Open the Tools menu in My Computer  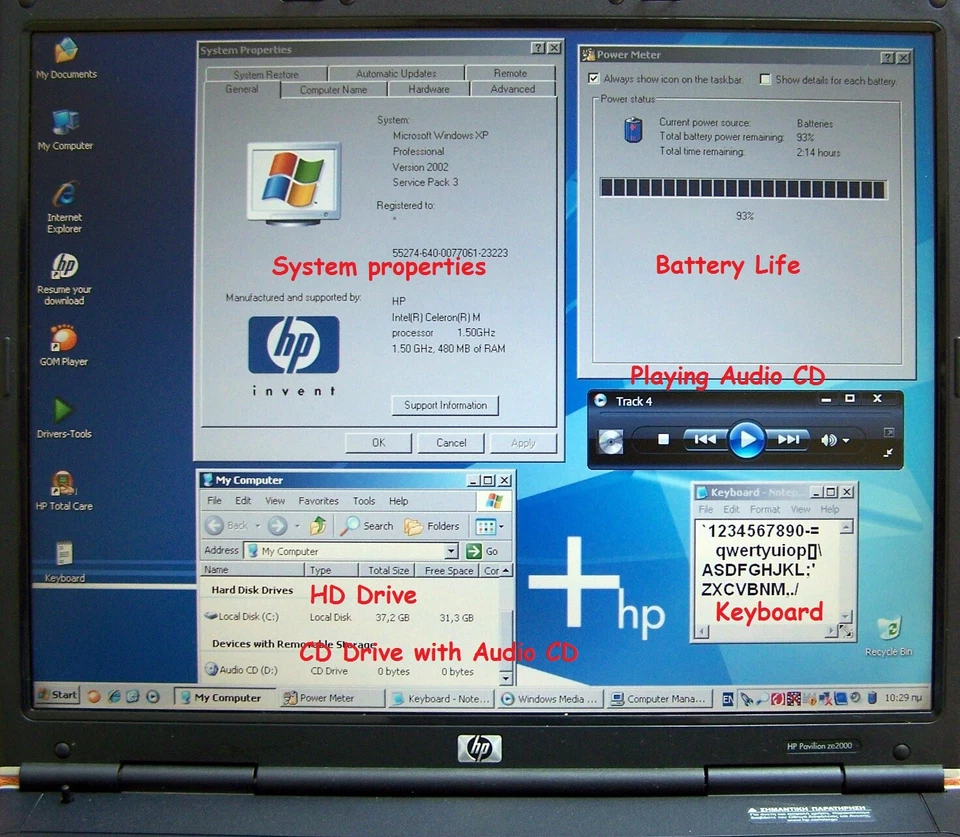tap(364, 500)
